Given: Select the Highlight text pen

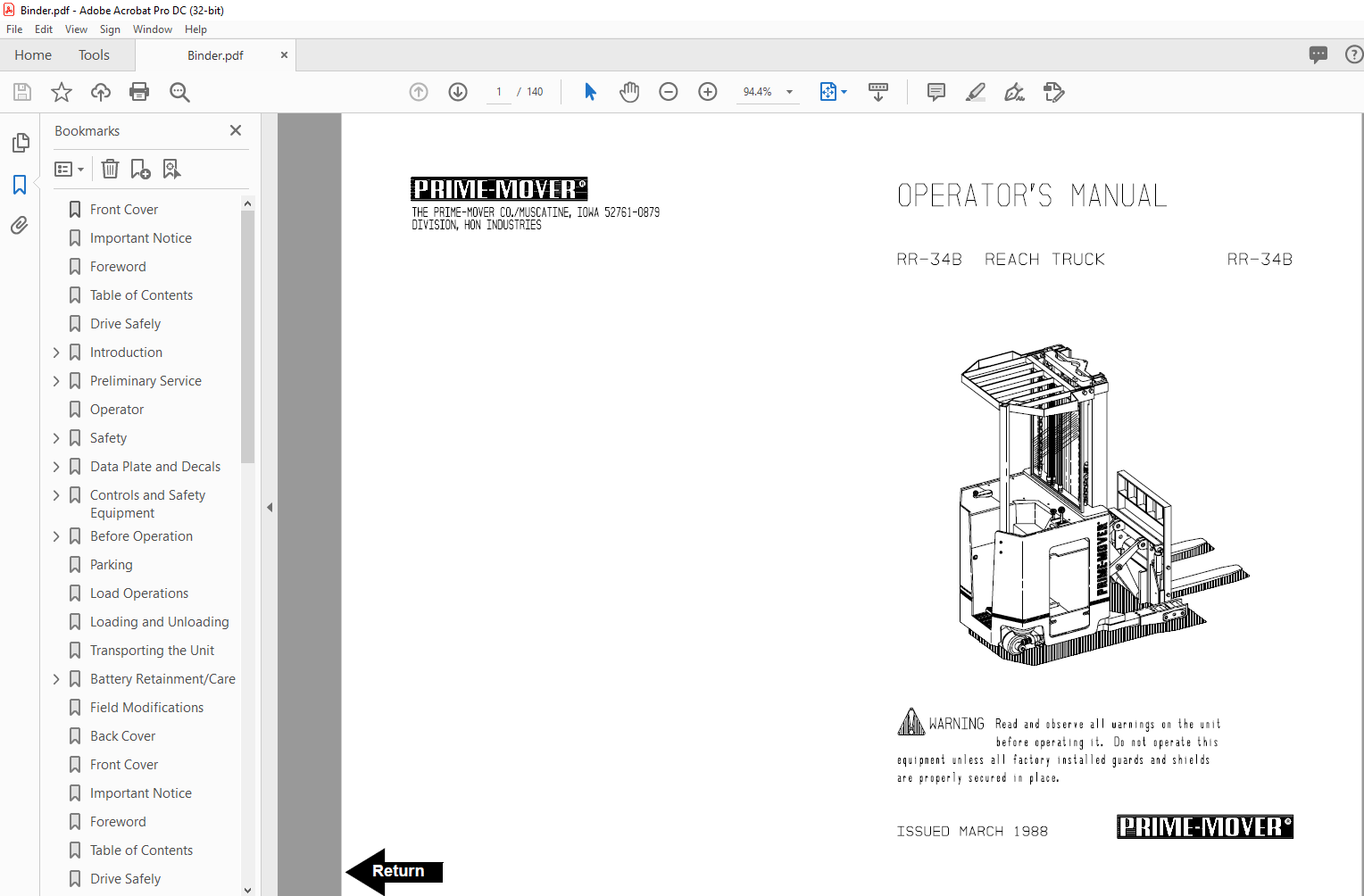Looking at the screenshot, I should (x=976, y=92).
